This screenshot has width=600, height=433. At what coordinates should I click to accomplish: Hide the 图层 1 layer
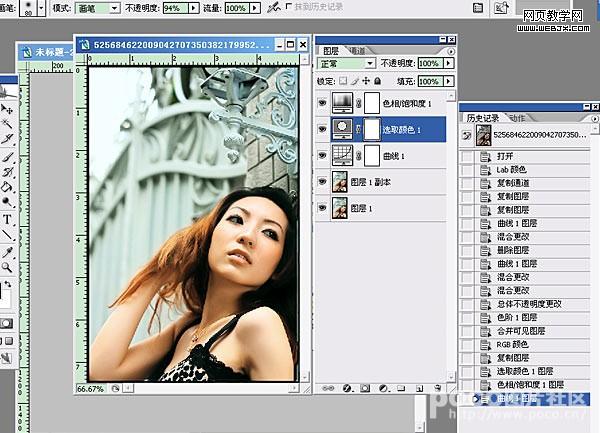pyautogui.click(x=322, y=208)
